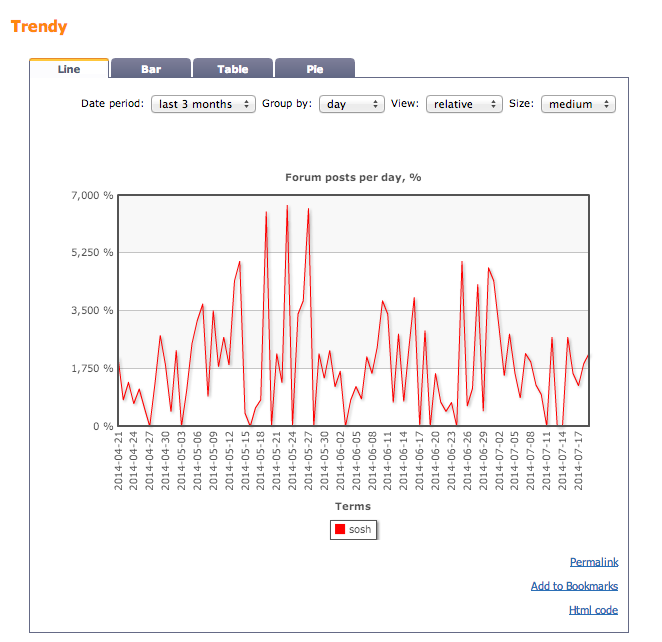662x642 pixels.
Task: Switch to the Line tab
Action: pos(69,69)
